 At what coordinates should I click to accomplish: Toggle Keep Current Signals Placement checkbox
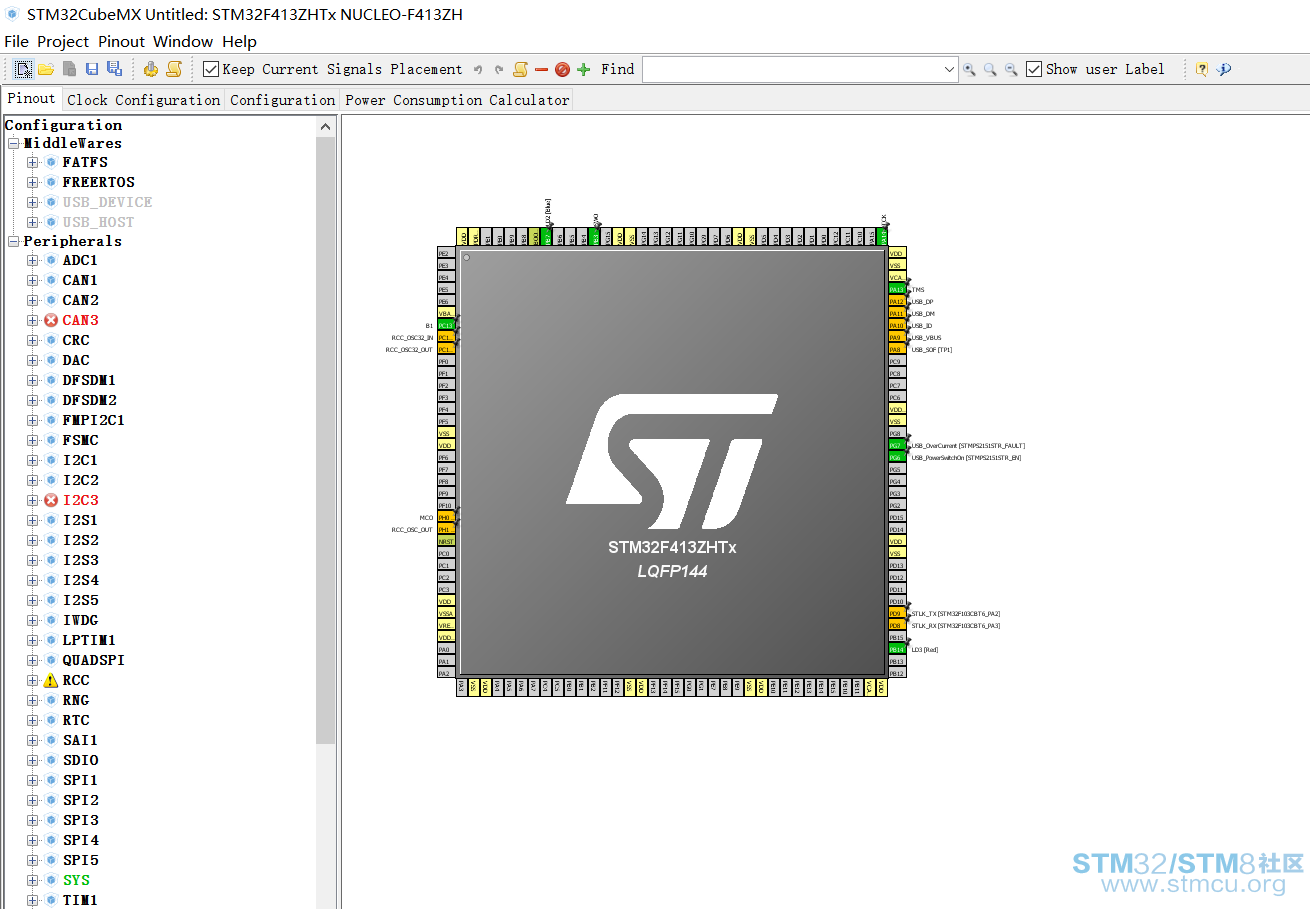[211, 69]
